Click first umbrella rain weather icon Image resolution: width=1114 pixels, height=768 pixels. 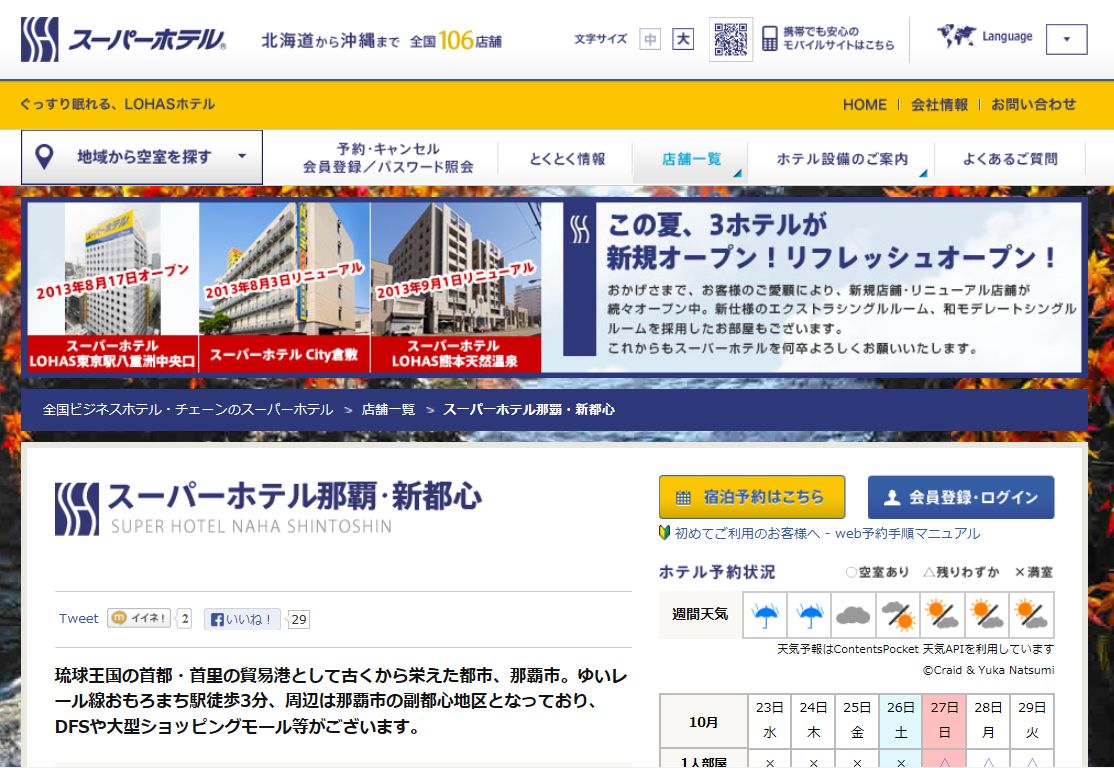coord(765,615)
